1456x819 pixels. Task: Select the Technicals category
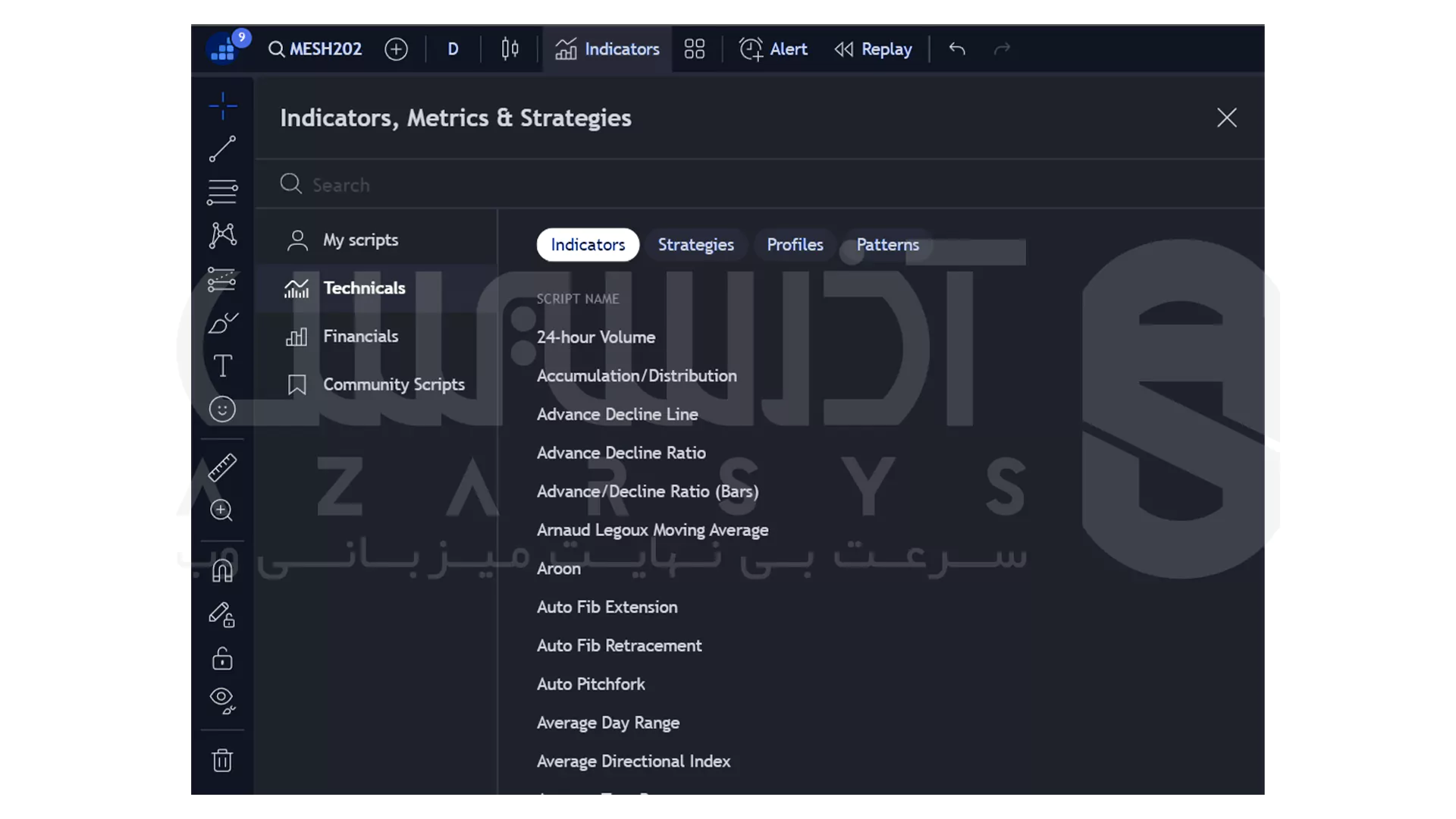(x=376, y=288)
